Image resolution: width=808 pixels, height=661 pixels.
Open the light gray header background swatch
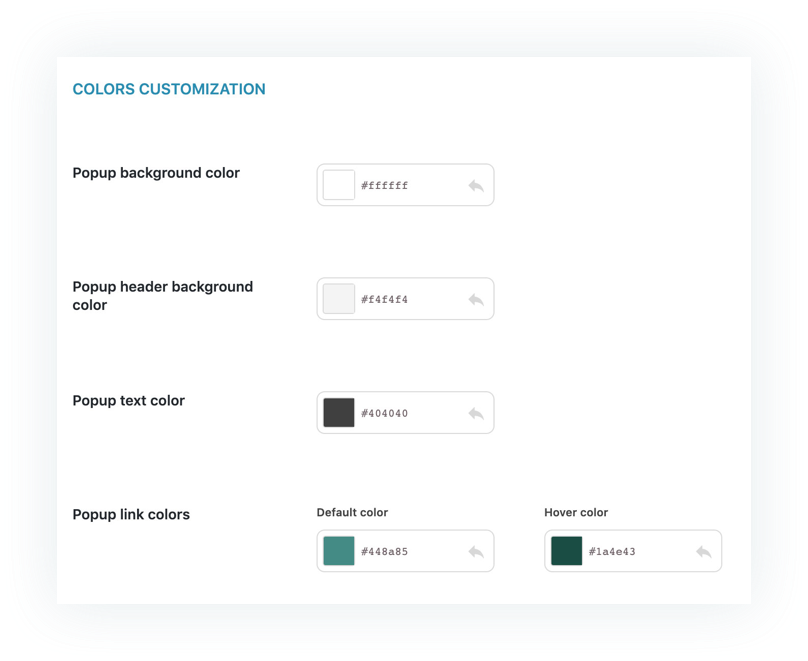pyautogui.click(x=339, y=299)
